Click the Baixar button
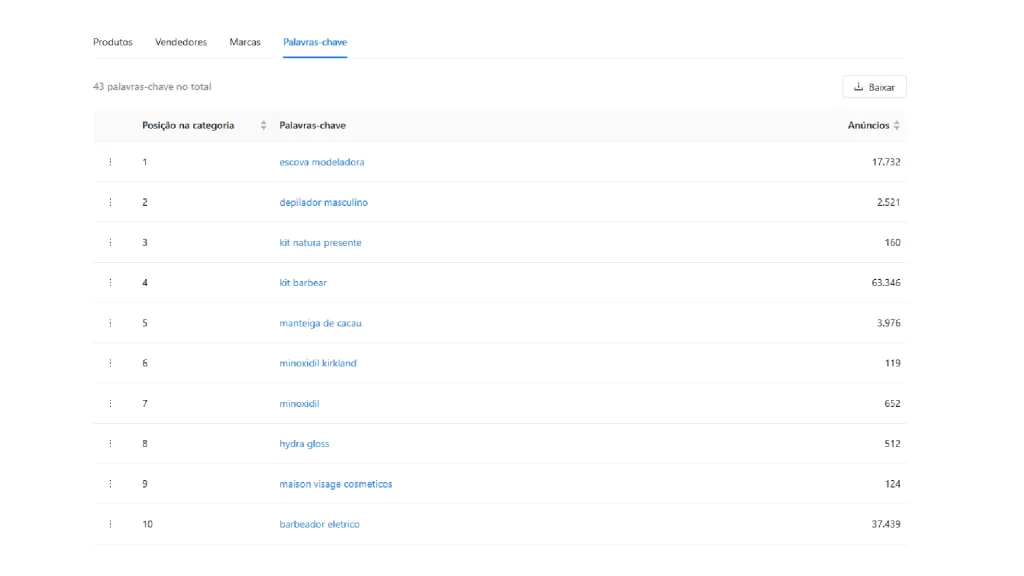1024x576 pixels. (873, 86)
